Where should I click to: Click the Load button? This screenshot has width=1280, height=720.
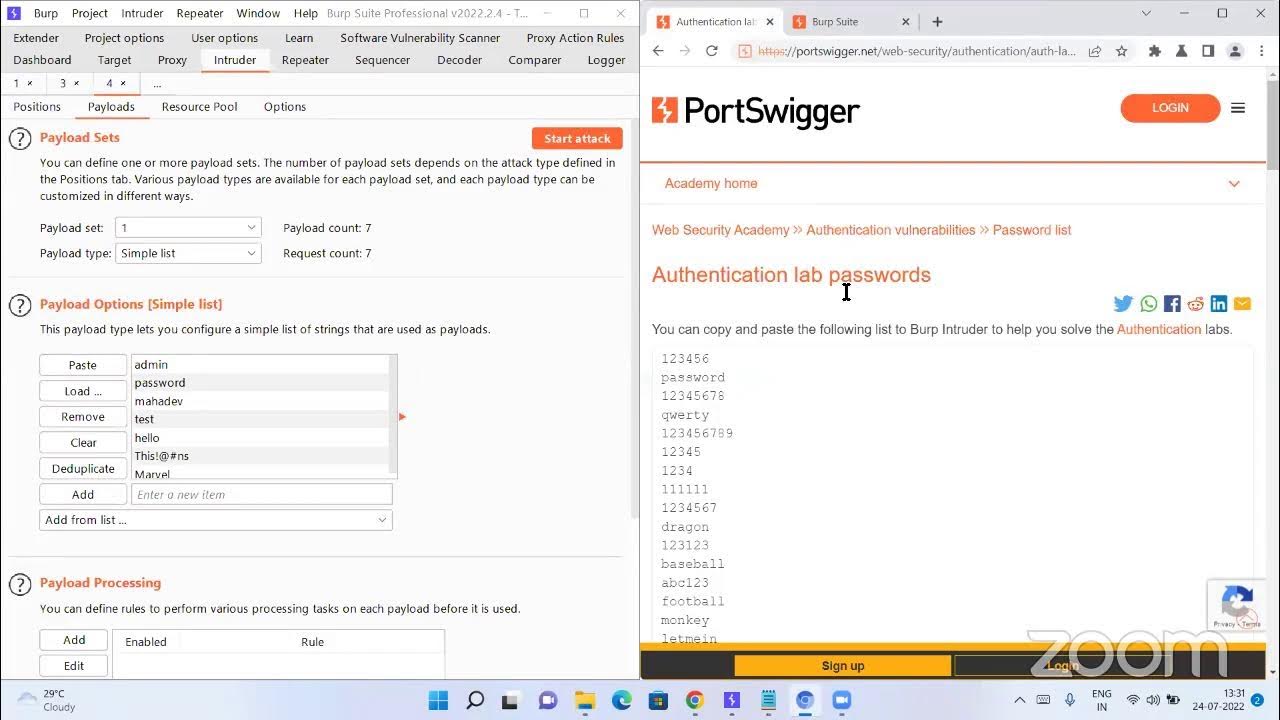point(83,391)
